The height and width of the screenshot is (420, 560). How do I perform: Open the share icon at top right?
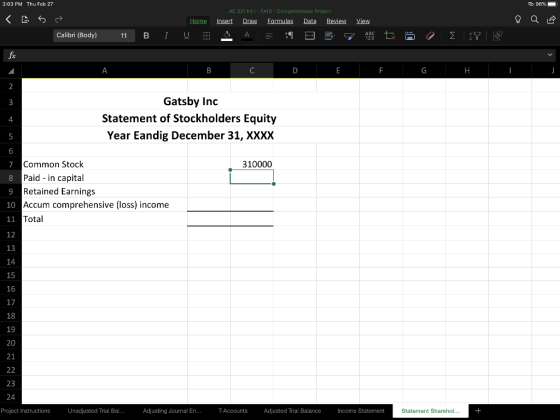[x=551, y=19]
